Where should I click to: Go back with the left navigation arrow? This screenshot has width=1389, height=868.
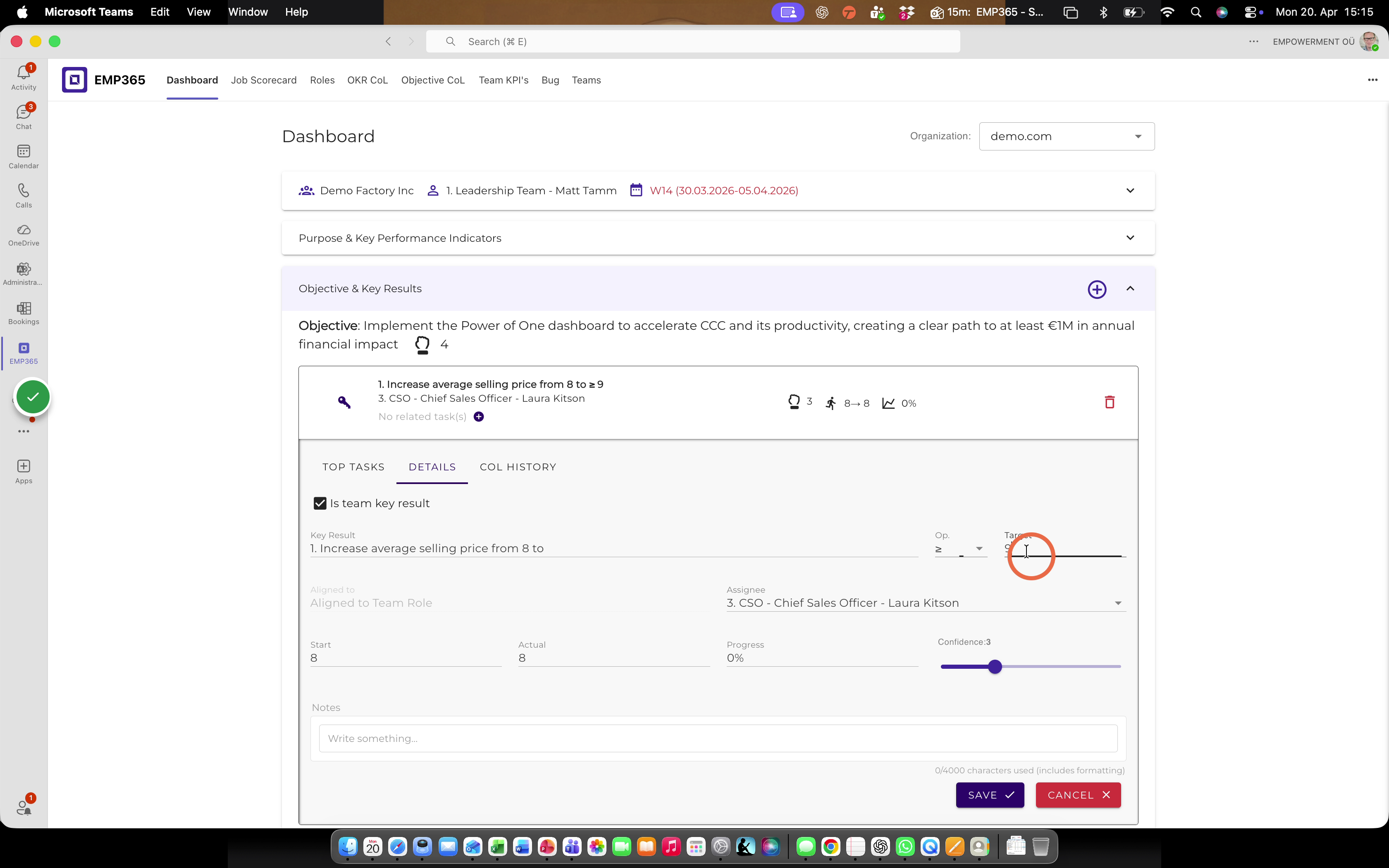coord(389,41)
